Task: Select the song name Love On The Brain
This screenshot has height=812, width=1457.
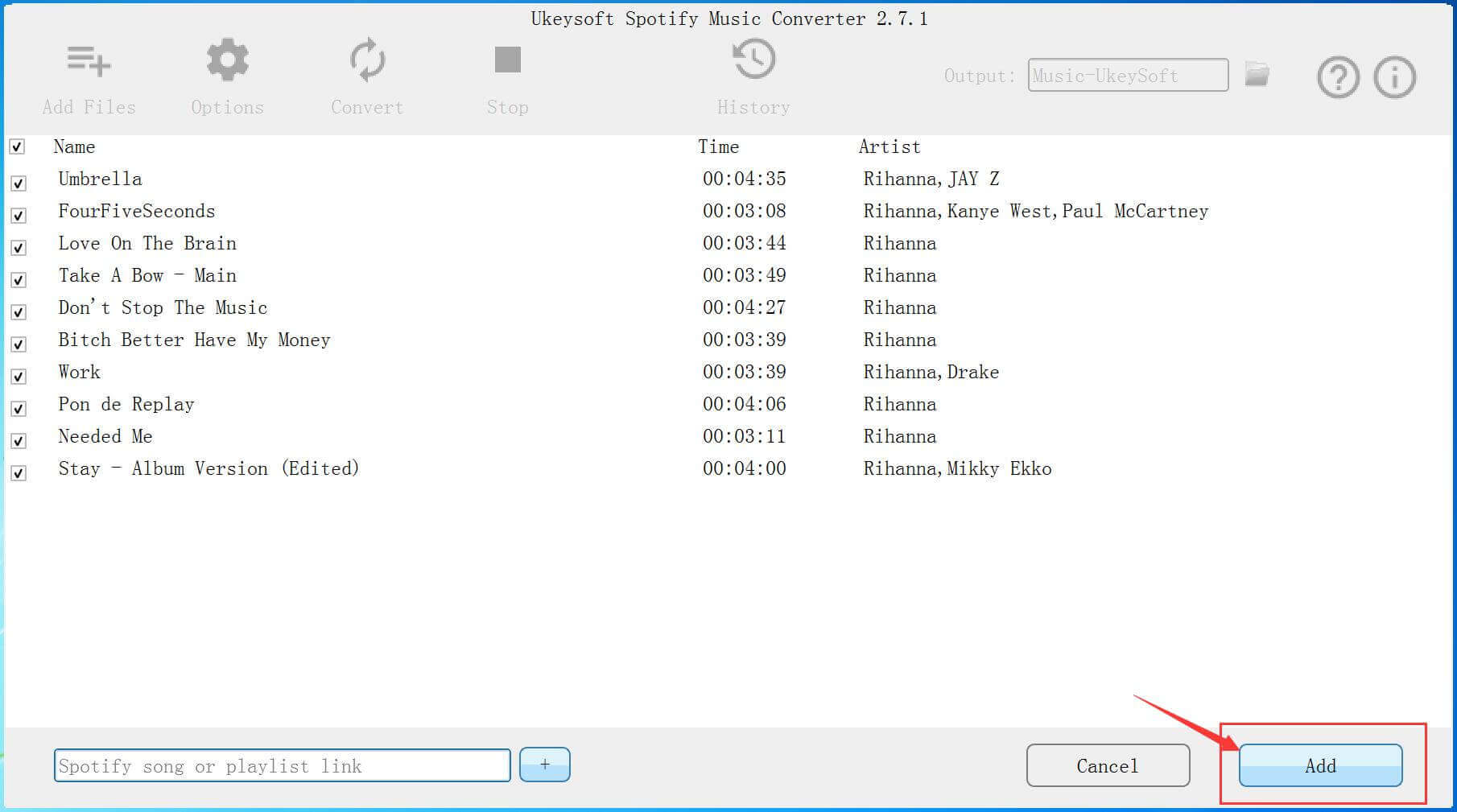Action: coord(147,243)
